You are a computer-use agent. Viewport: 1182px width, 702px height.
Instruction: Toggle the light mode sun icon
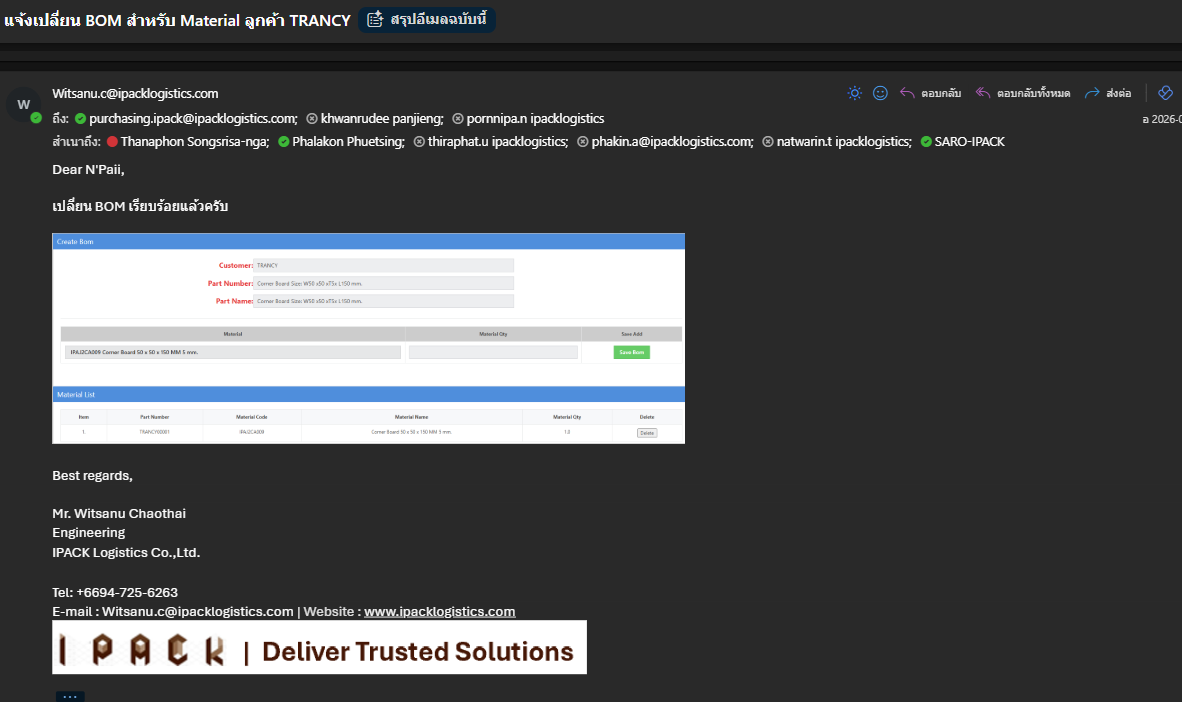(854, 93)
